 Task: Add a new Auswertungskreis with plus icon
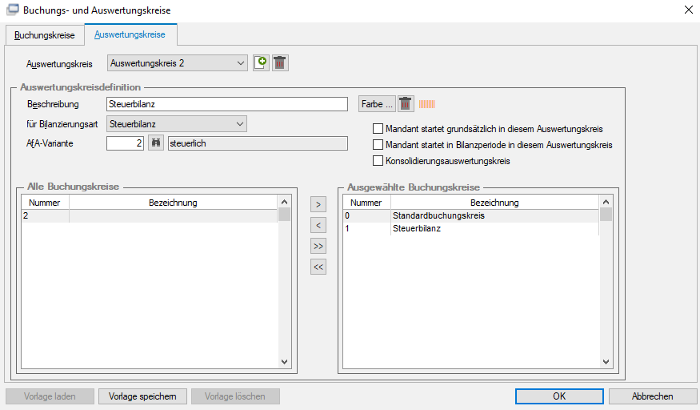click(261, 63)
